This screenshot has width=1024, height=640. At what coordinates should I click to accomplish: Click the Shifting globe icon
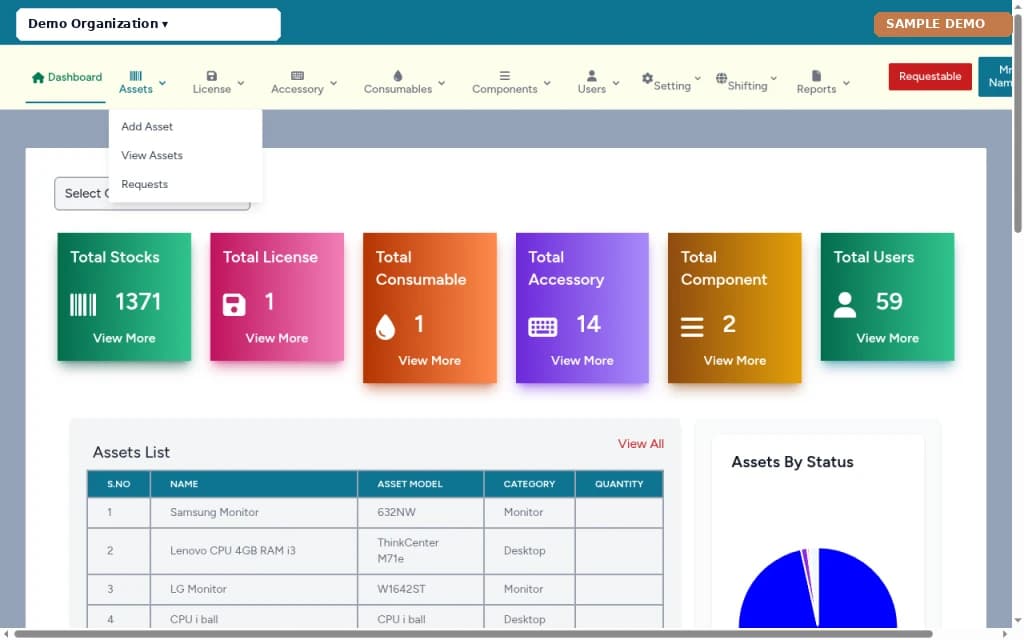721,78
